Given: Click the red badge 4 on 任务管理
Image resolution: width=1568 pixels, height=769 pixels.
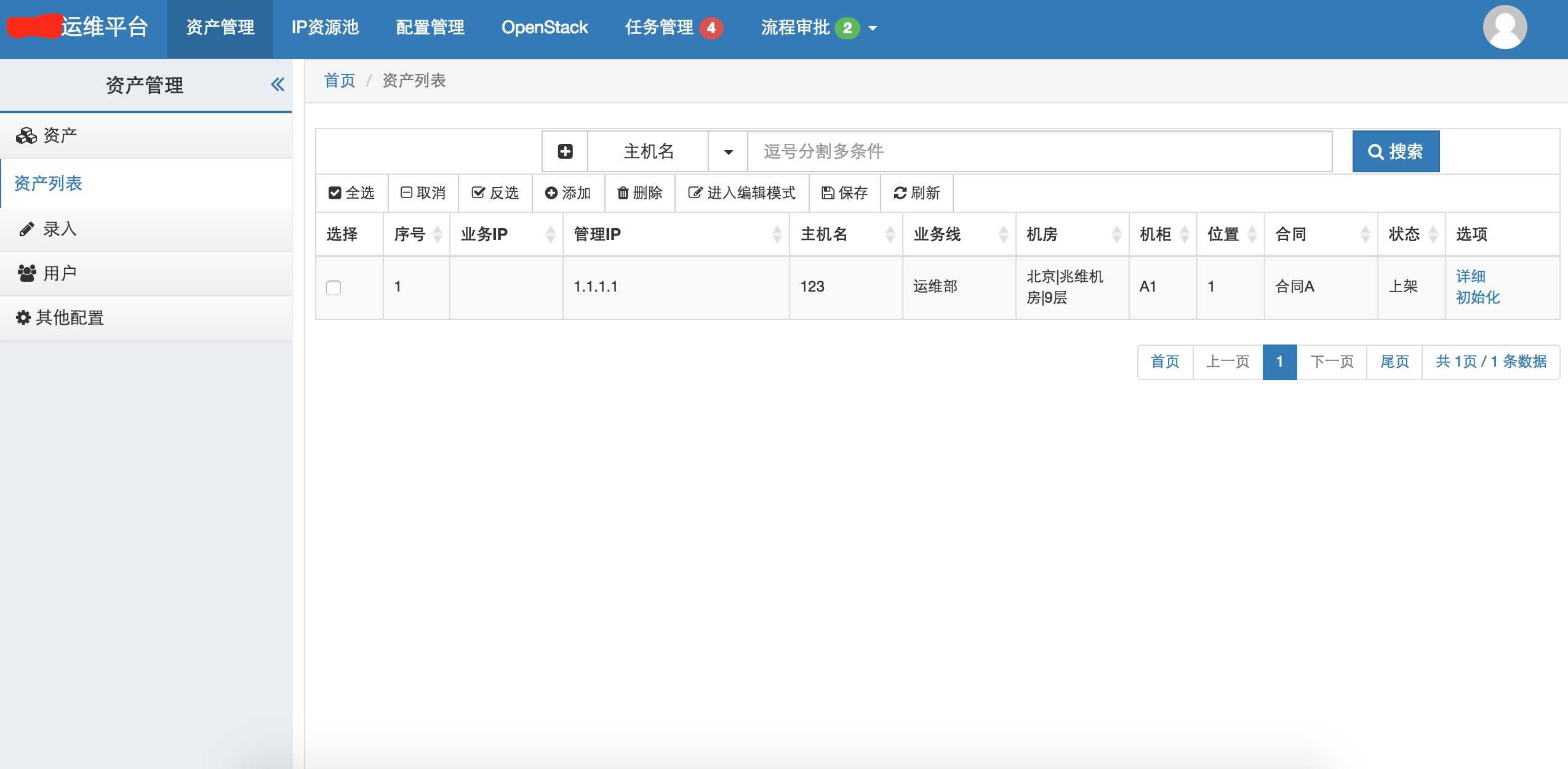Looking at the screenshot, I should [711, 28].
